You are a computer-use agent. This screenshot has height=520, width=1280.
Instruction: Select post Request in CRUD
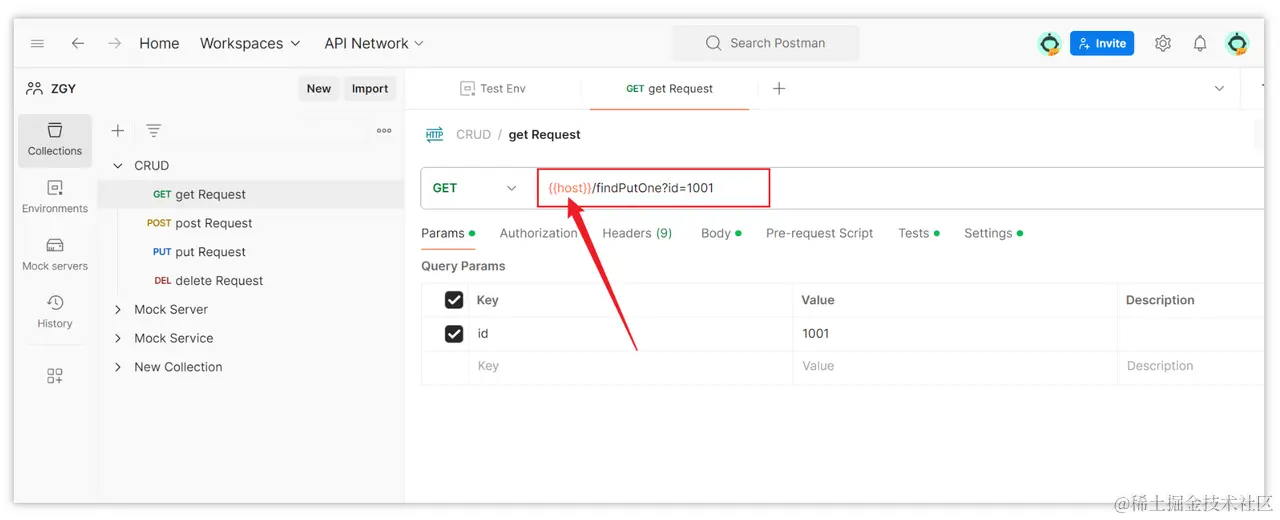pyautogui.click(x=251, y=223)
